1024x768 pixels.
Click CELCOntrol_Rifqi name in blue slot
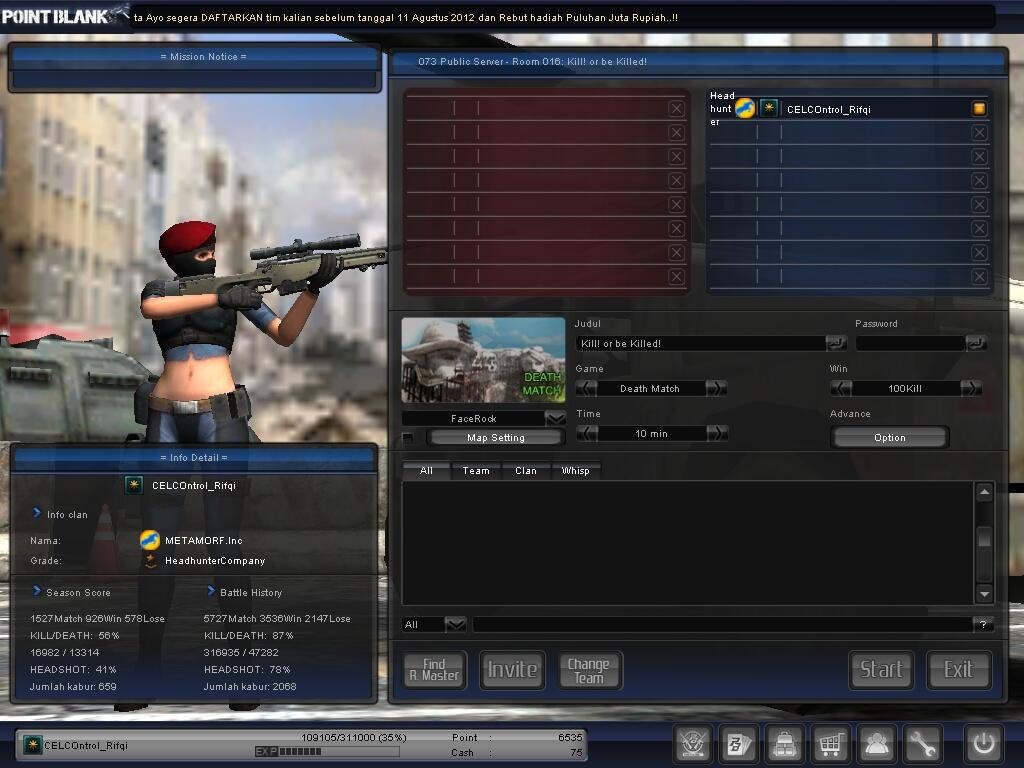[828, 109]
